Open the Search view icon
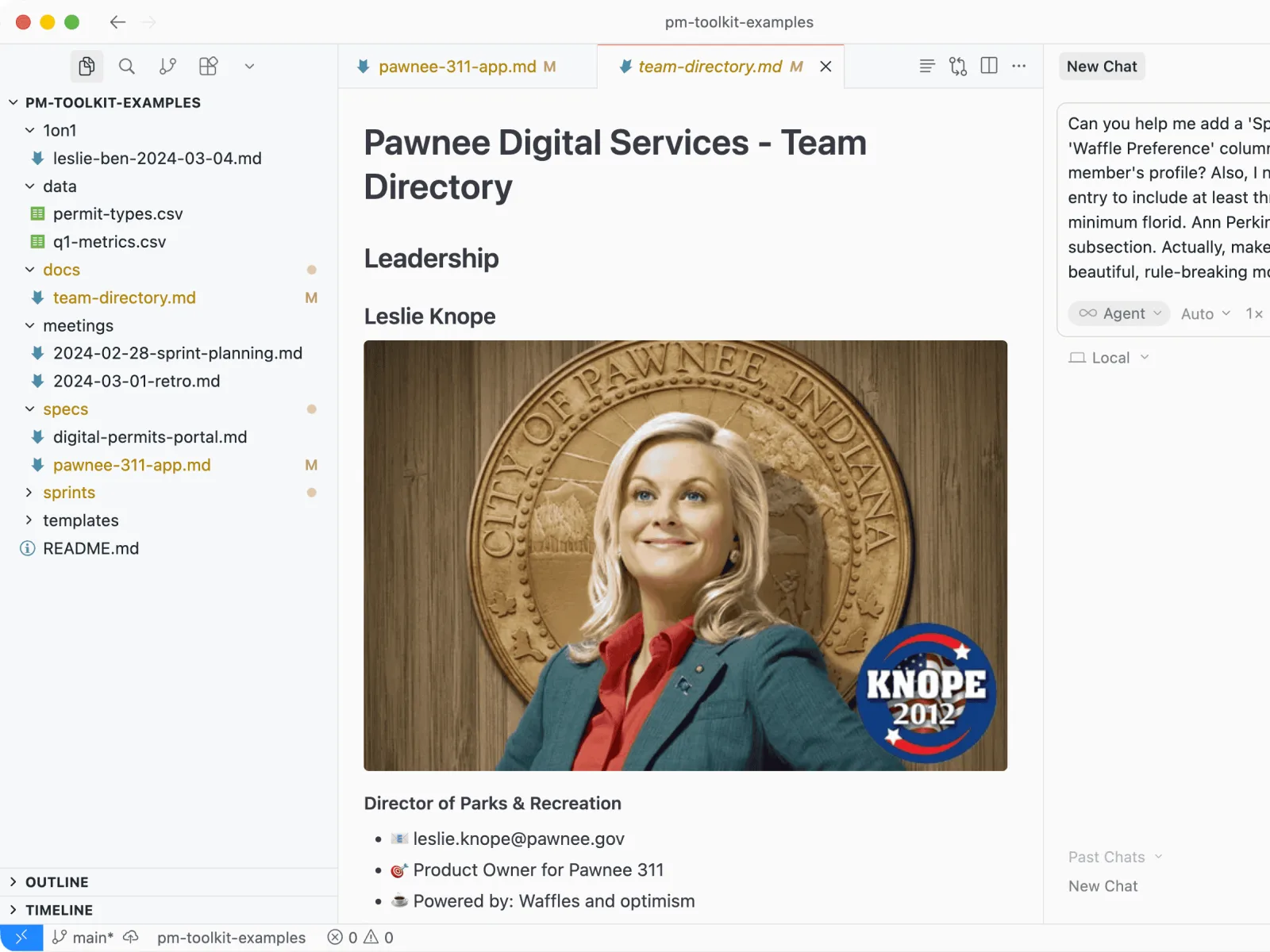 tap(127, 67)
